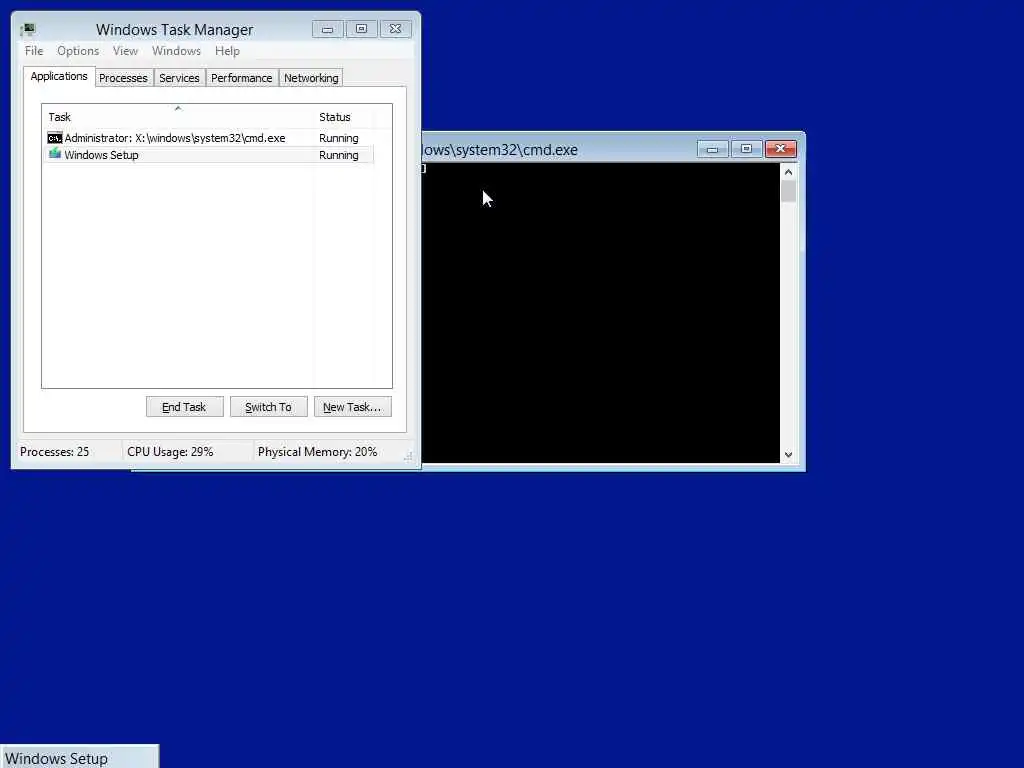Click the End Task button

click(x=184, y=407)
